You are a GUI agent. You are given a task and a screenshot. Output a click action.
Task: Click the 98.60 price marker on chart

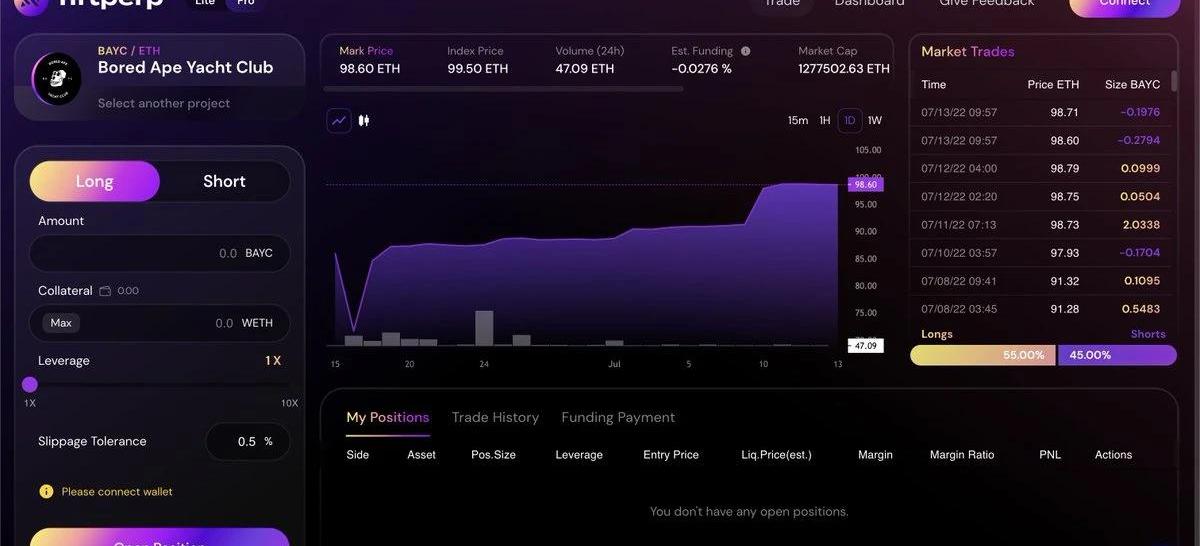tap(865, 185)
